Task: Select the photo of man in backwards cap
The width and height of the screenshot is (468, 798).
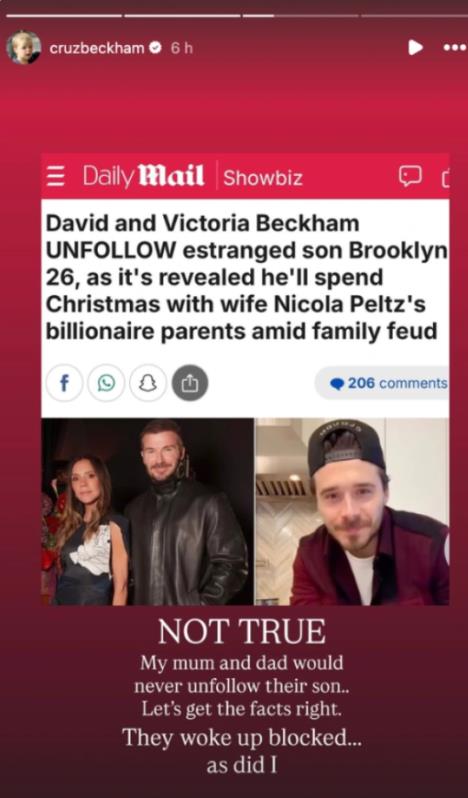Action: tap(353, 511)
